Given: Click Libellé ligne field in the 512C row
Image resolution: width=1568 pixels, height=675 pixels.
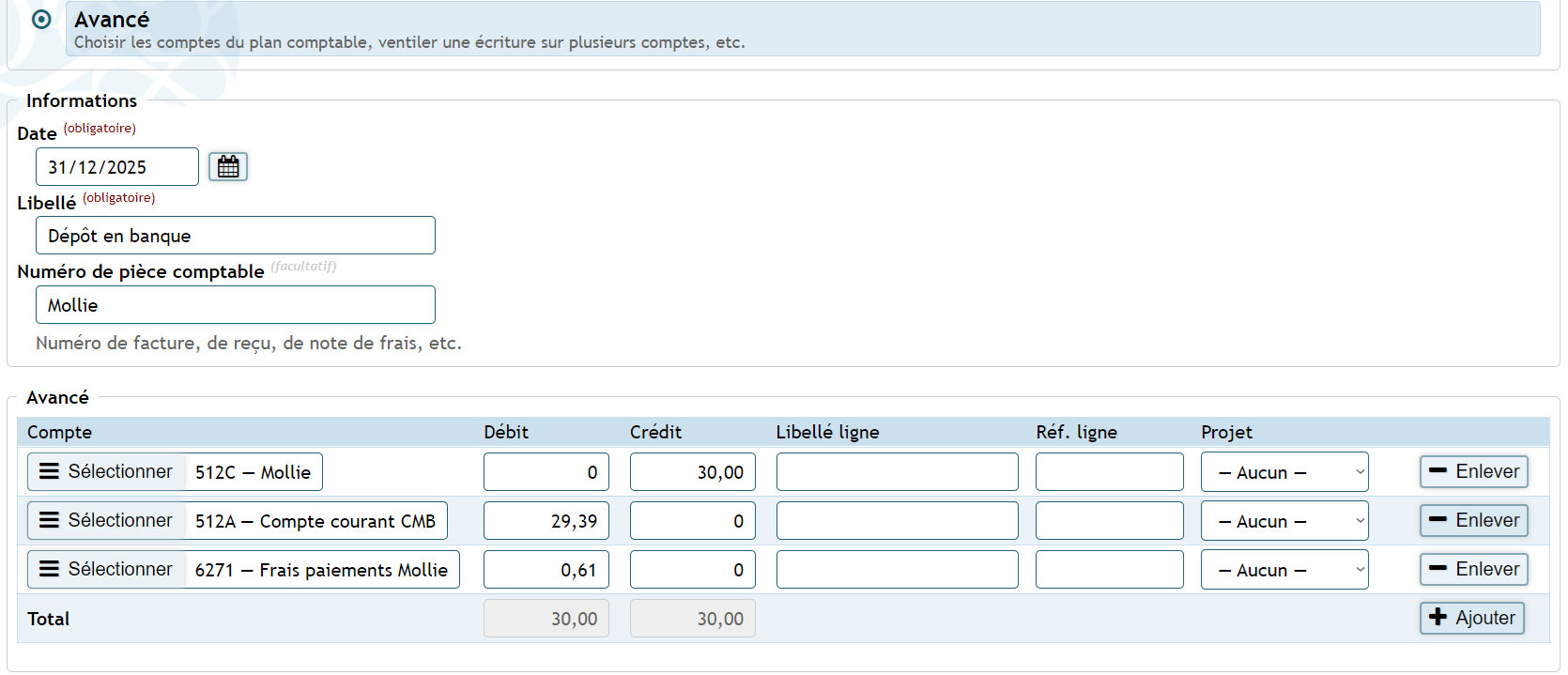Looking at the screenshot, I should click(x=897, y=472).
